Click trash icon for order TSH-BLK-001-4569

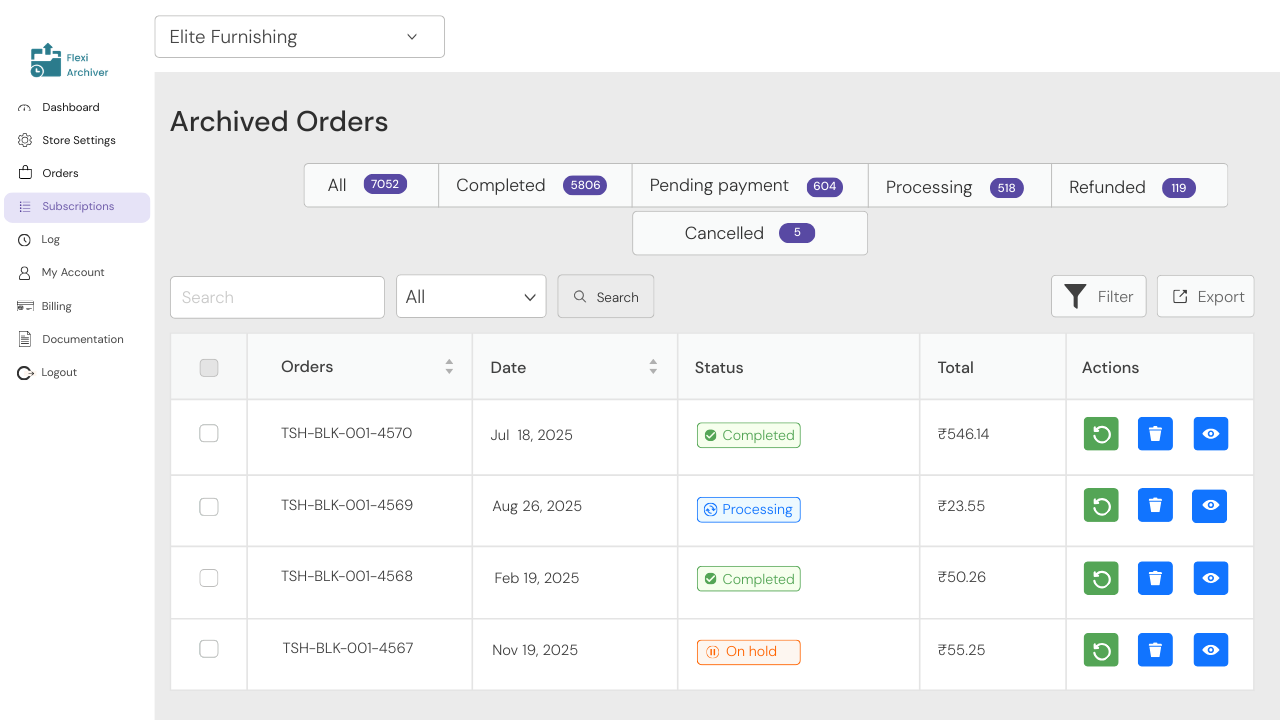[1155, 506]
